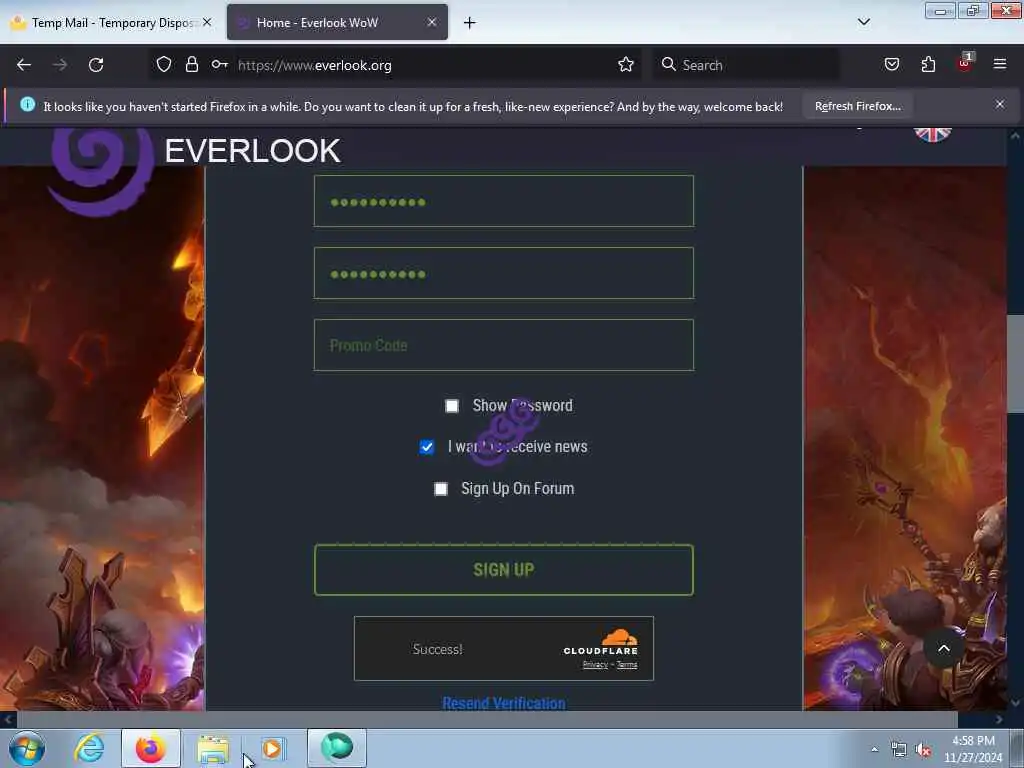Screen dimensions: 1024x768
Task: Open the Cloudflare Privacy link
Action: click(x=595, y=665)
